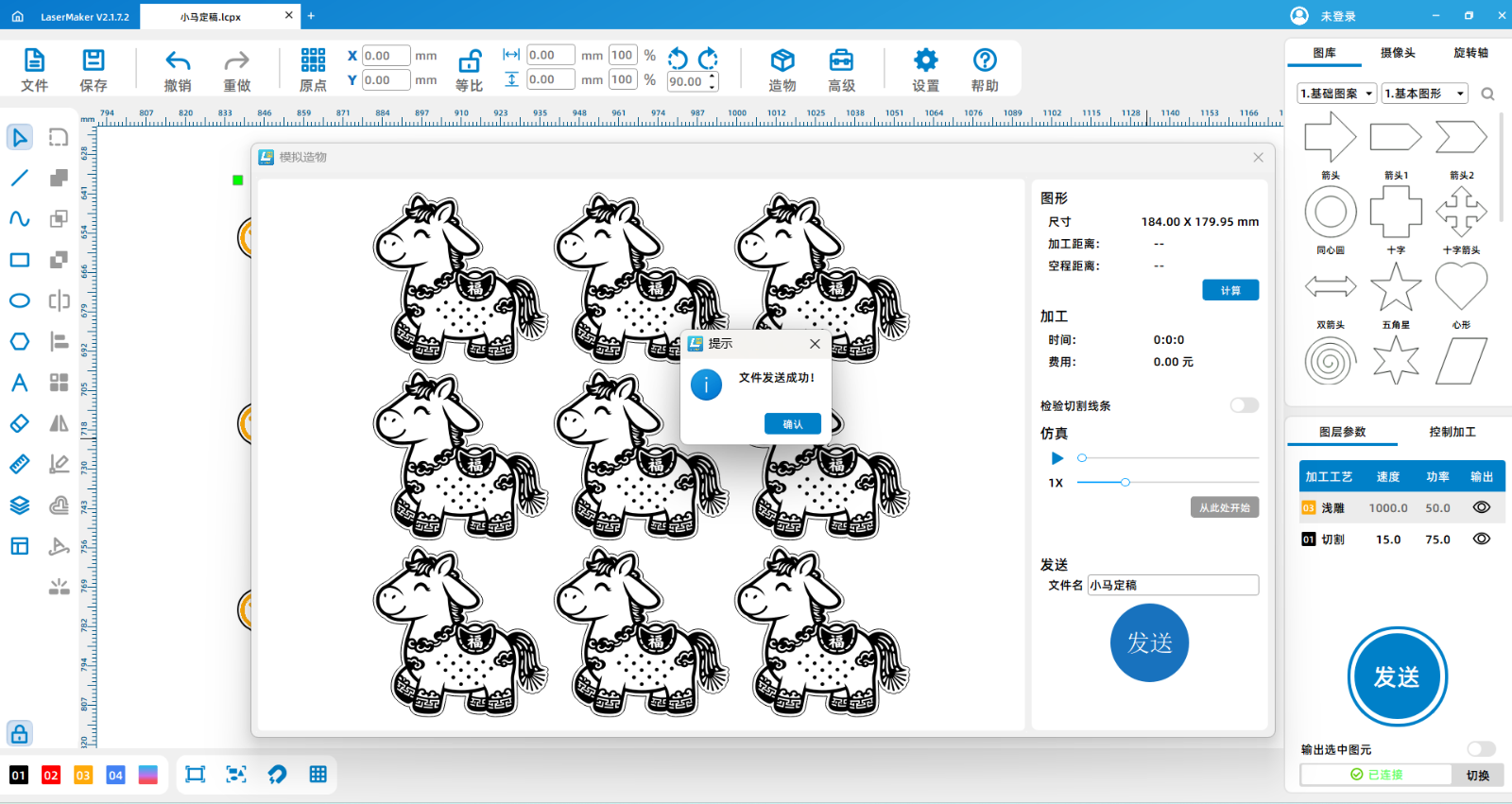Switch to the 控制加工 tab
Image resolution: width=1512 pixels, height=804 pixels.
[x=1452, y=432]
